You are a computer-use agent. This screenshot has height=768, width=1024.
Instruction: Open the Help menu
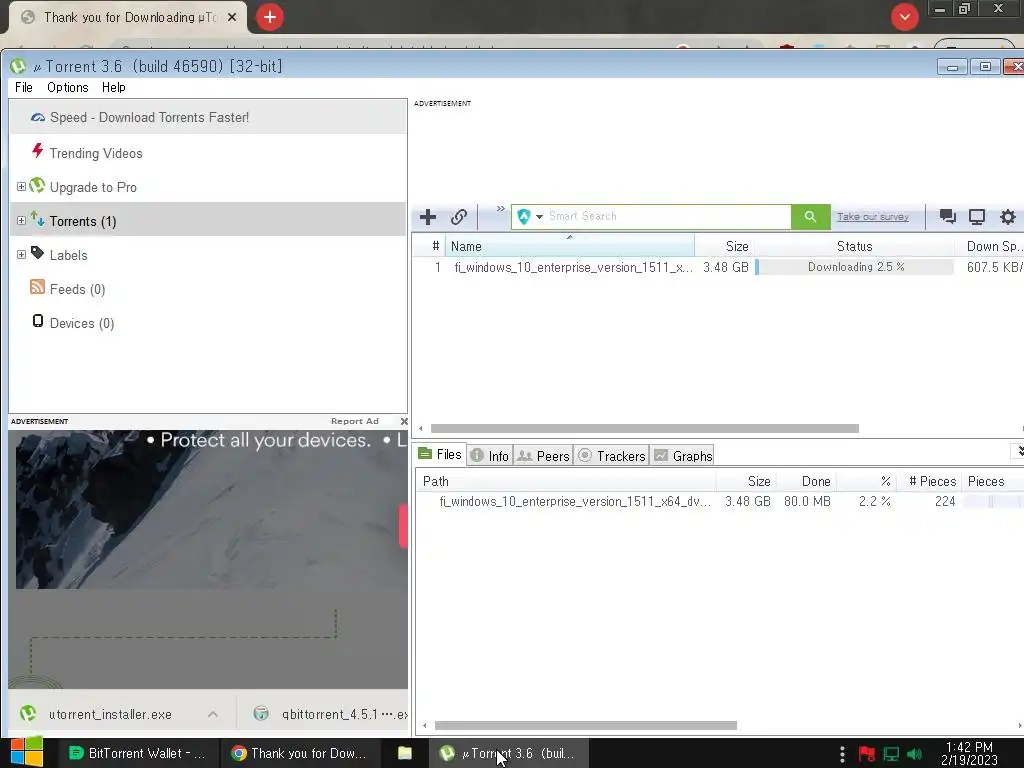114,88
